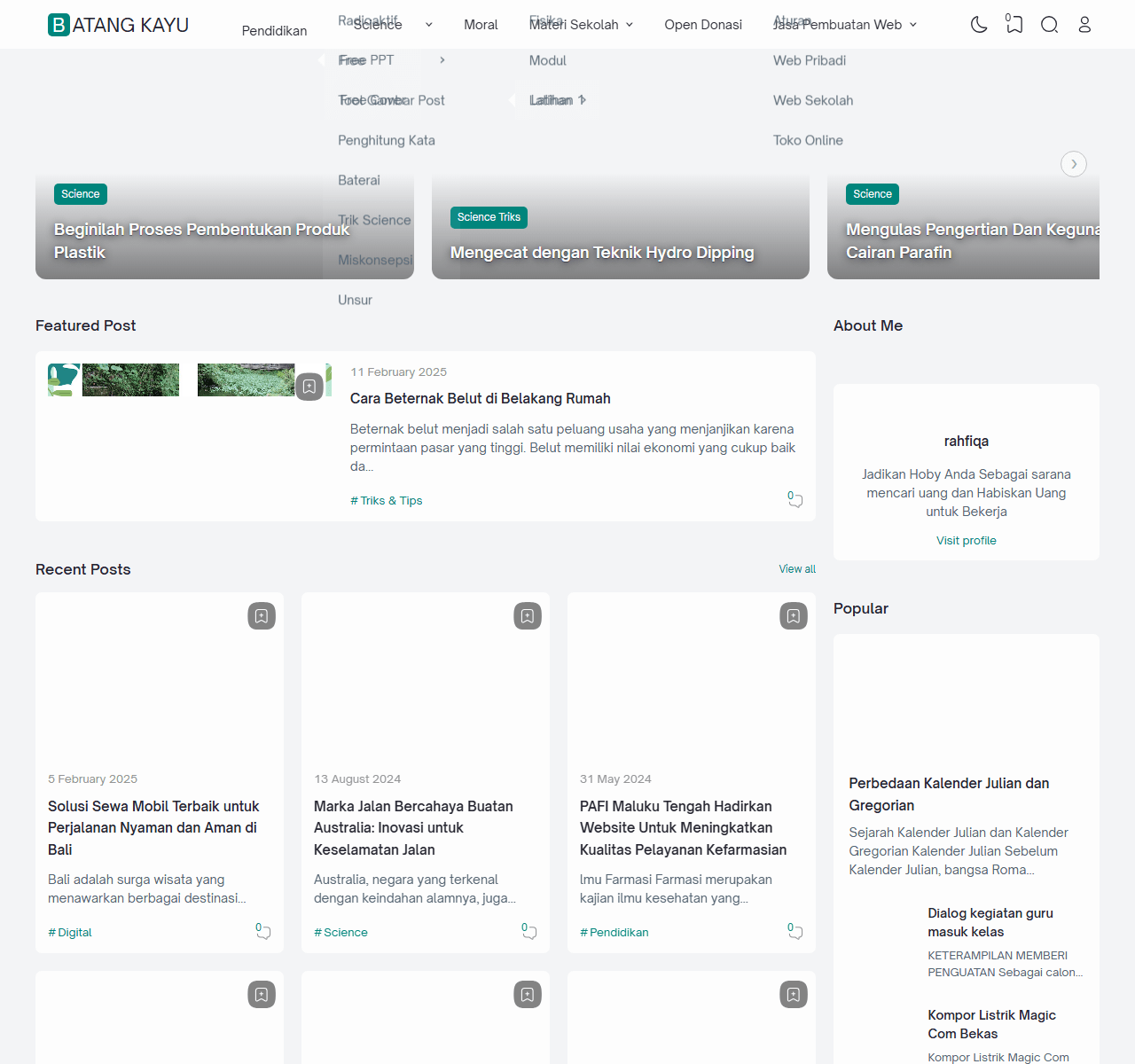
Task: Select Open Donasi in navigation
Action: (703, 25)
